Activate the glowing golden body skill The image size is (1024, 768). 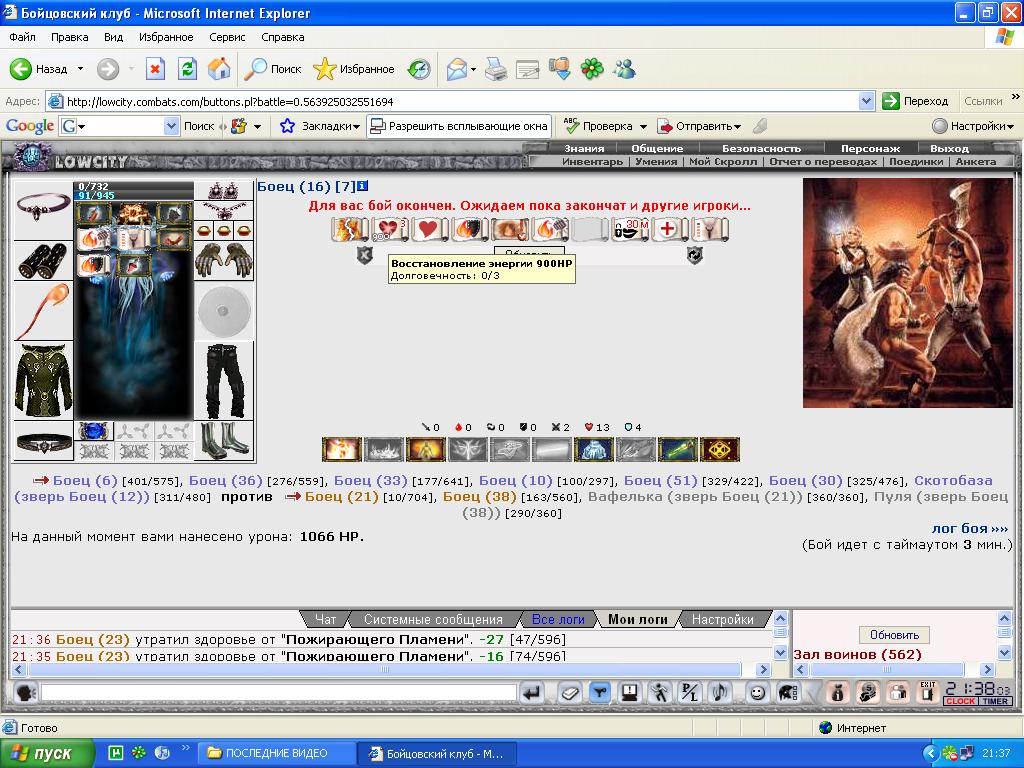[425, 449]
